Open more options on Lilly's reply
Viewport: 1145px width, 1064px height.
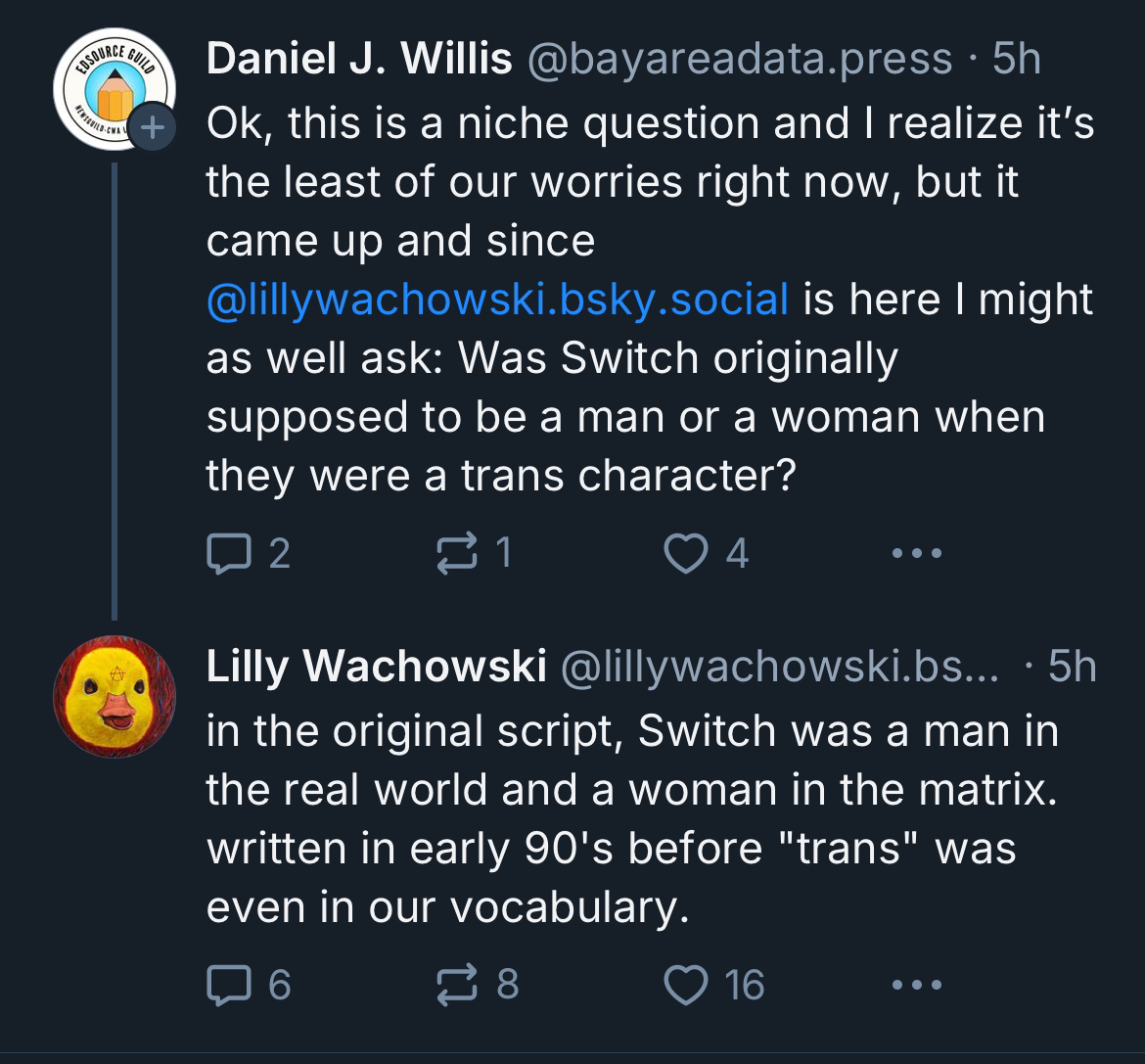tap(917, 984)
